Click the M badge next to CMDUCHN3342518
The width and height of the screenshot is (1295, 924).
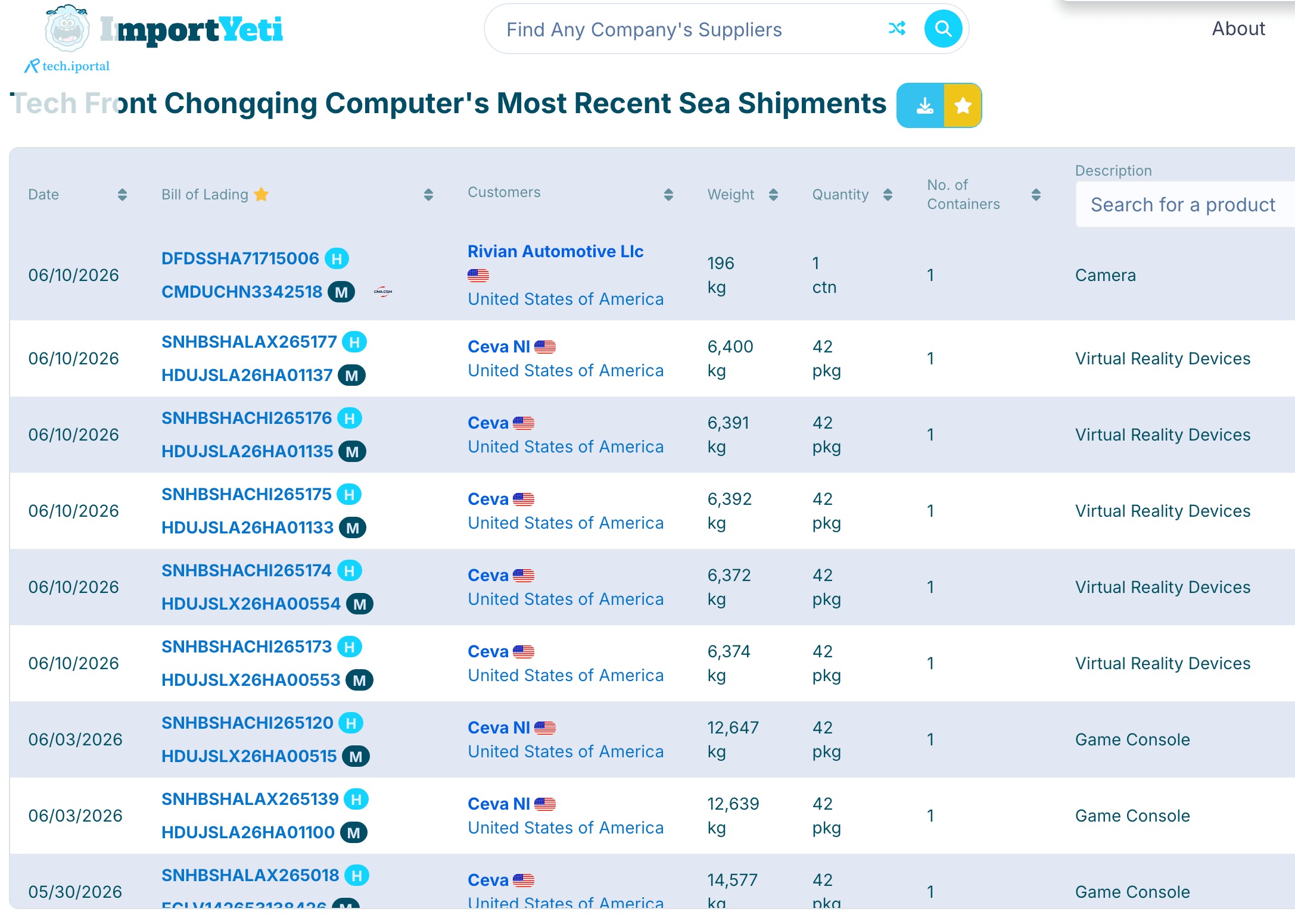tap(341, 292)
